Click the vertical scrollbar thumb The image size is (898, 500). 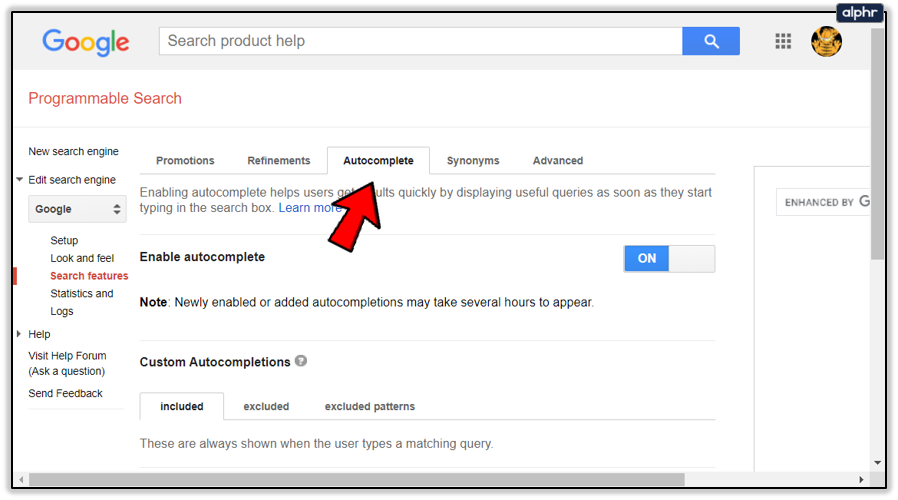[x=877, y=143]
